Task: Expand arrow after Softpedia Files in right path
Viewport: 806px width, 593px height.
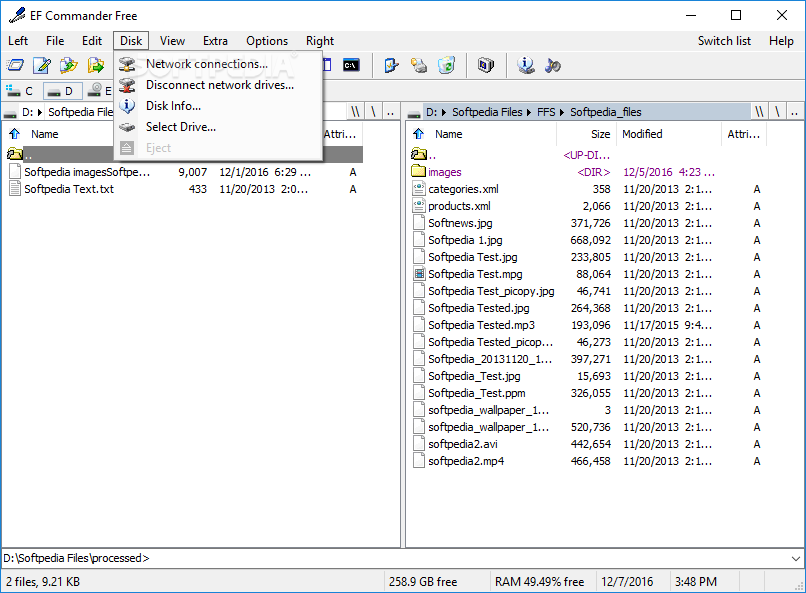Action: pos(529,112)
